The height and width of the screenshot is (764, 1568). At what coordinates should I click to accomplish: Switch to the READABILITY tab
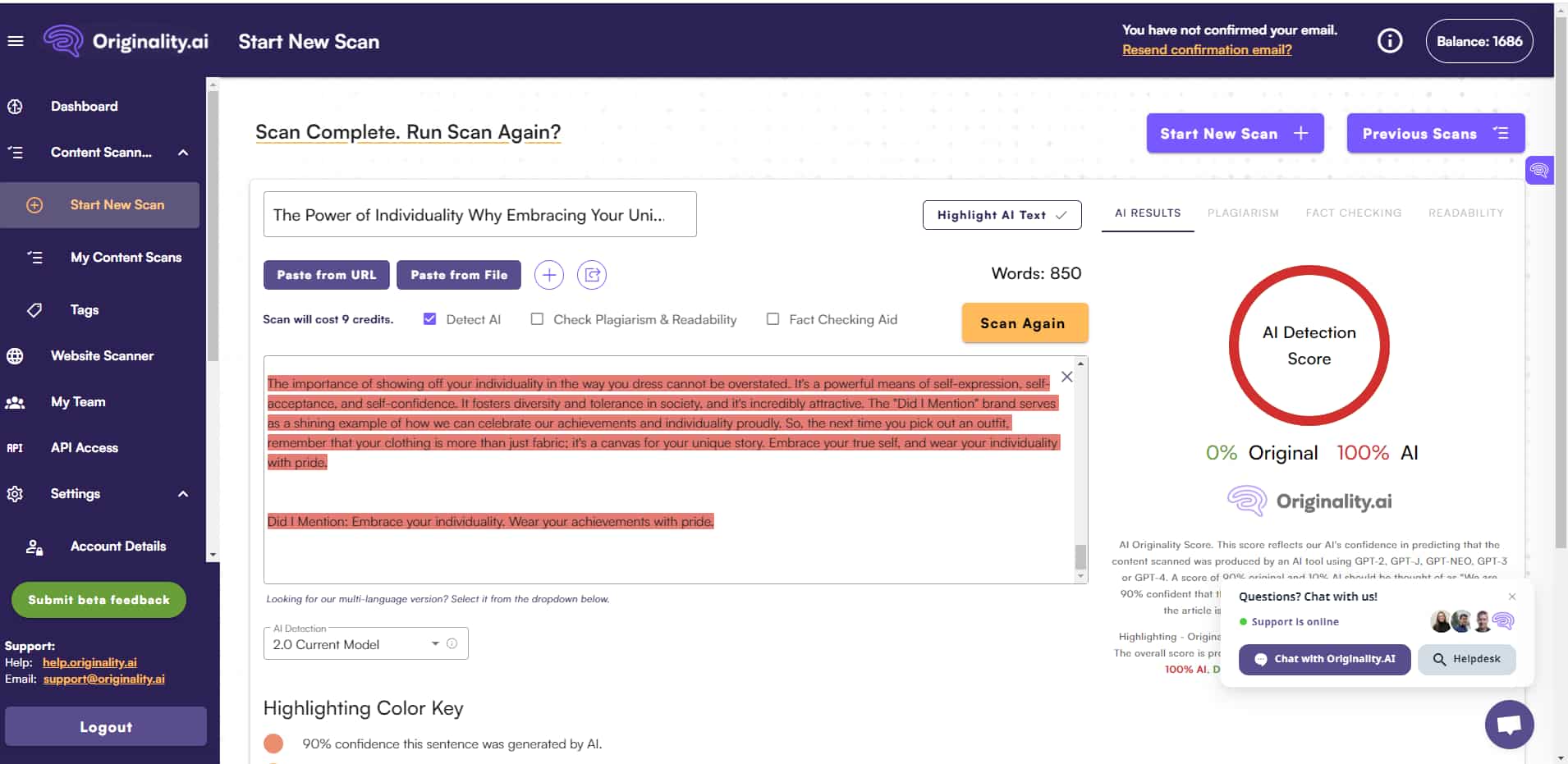(x=1466, y=213)
